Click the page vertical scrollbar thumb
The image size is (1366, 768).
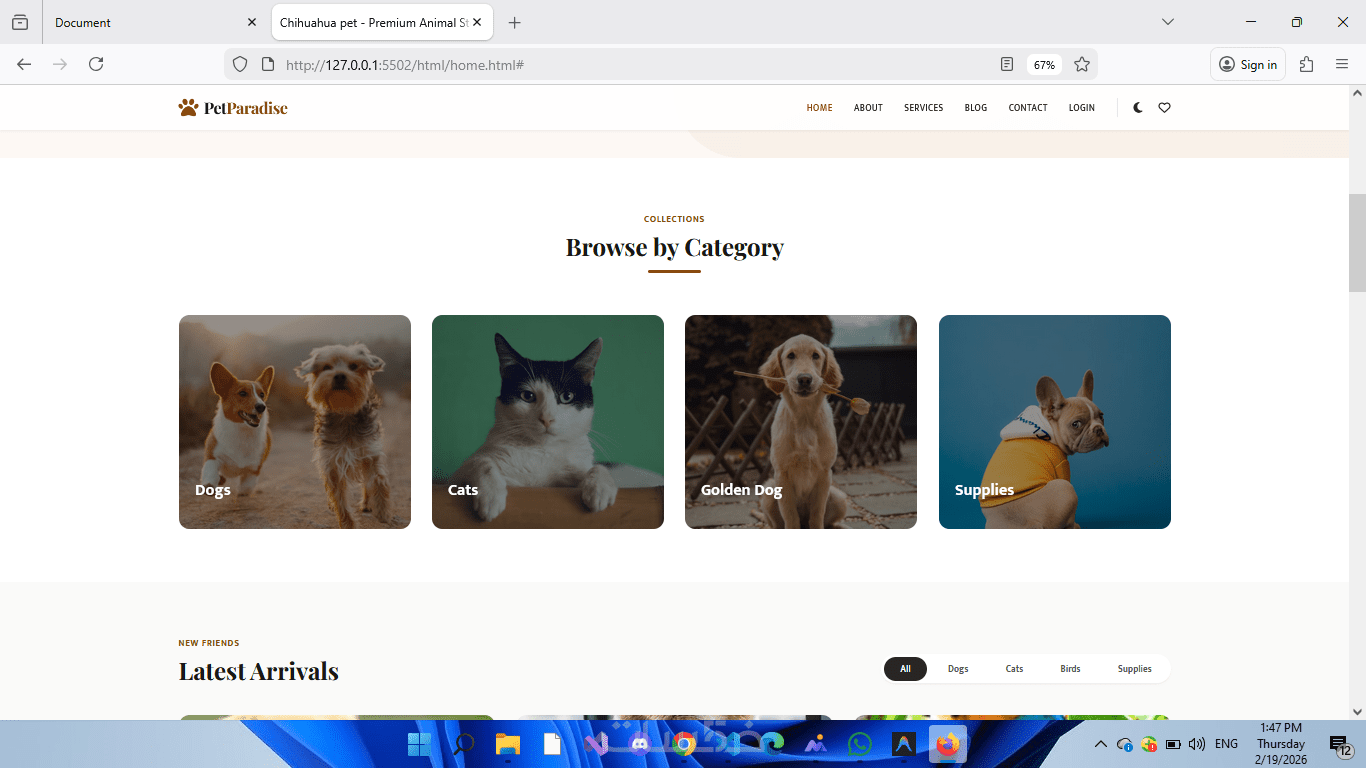[1357, 240]
